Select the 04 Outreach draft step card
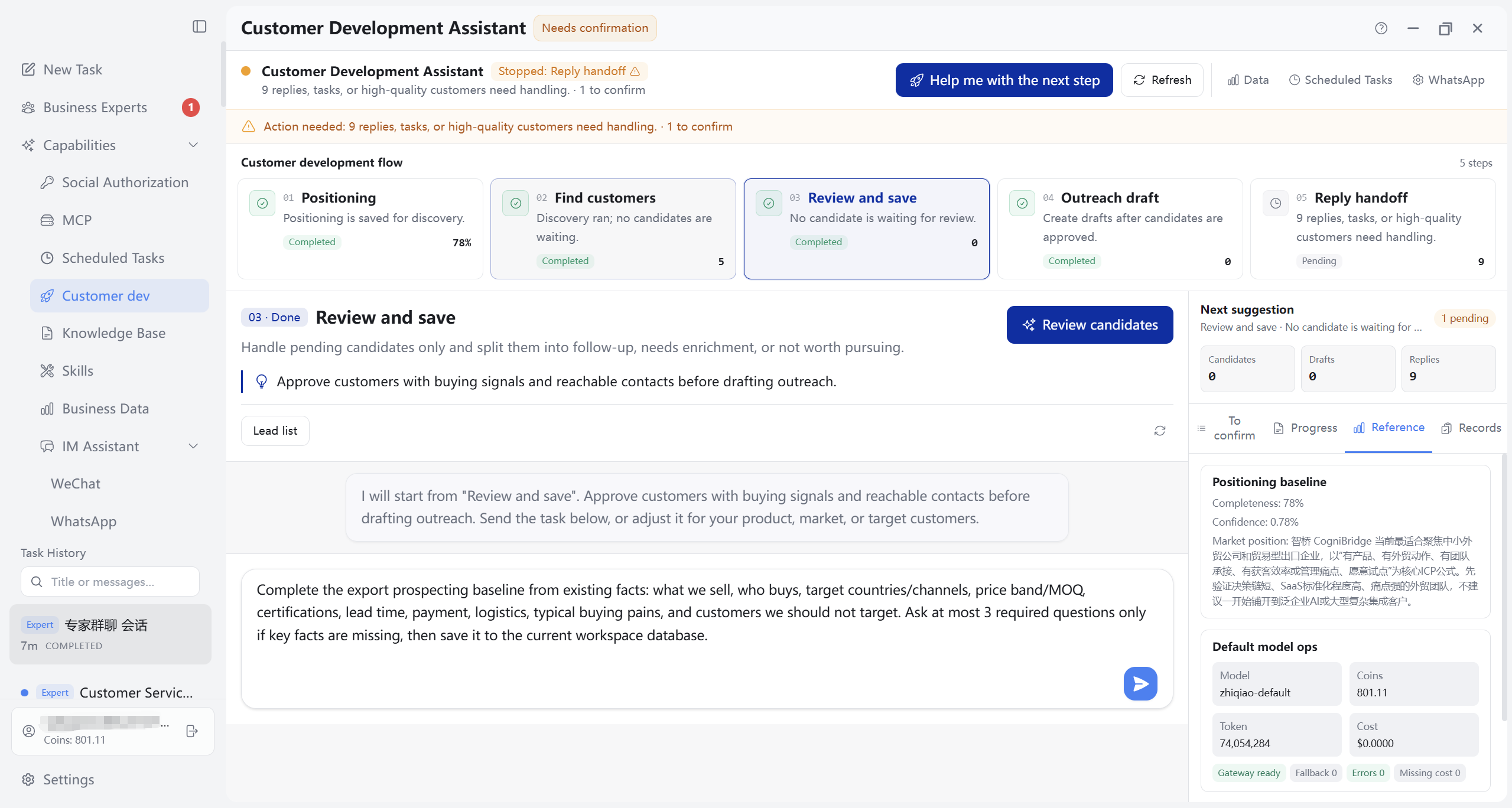Image resolution: width=1512 pixels, height=808 pixels. pyautogui.click(x=1120, y=229)
